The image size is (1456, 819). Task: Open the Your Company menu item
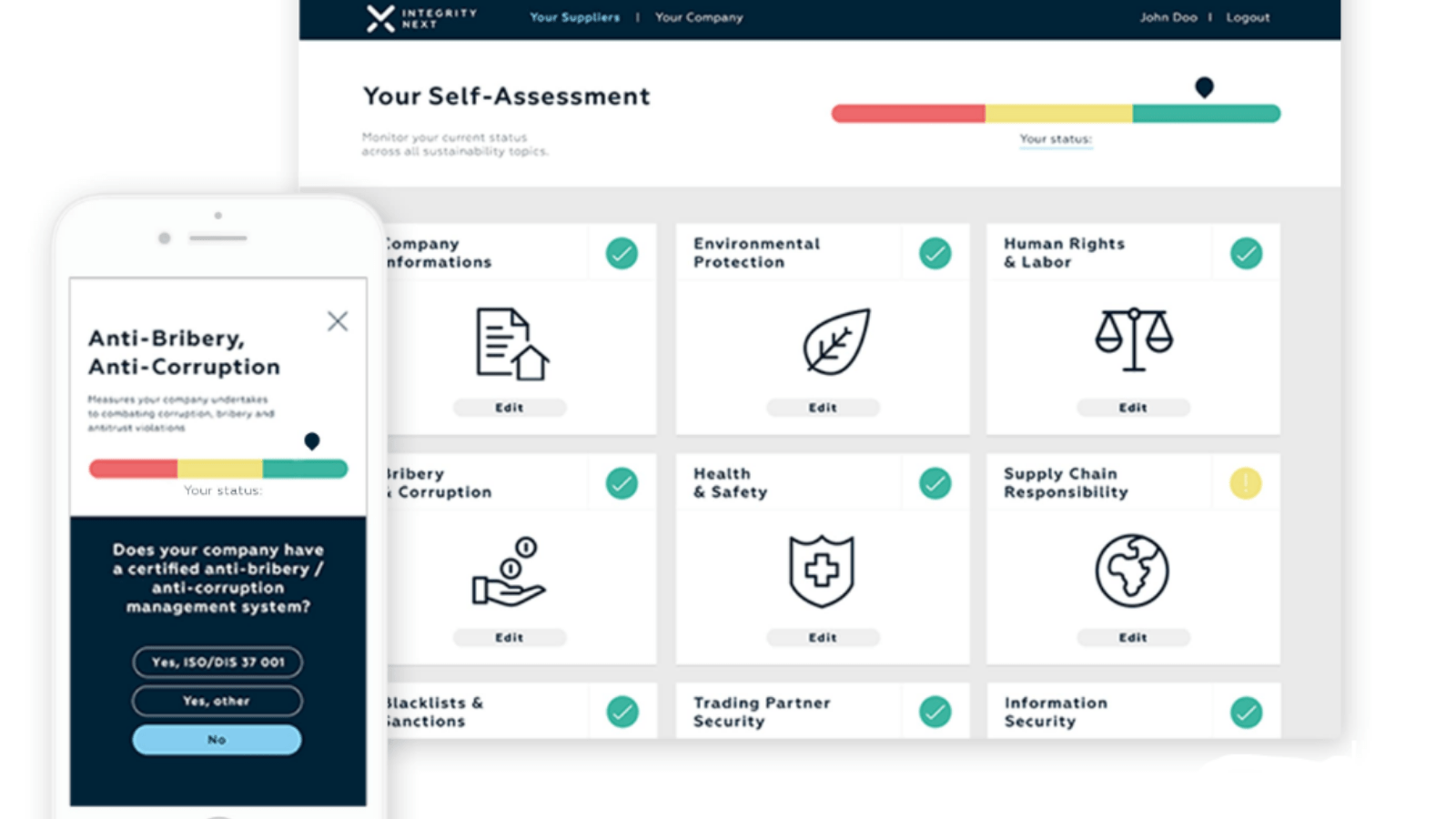tap(699, 17)
